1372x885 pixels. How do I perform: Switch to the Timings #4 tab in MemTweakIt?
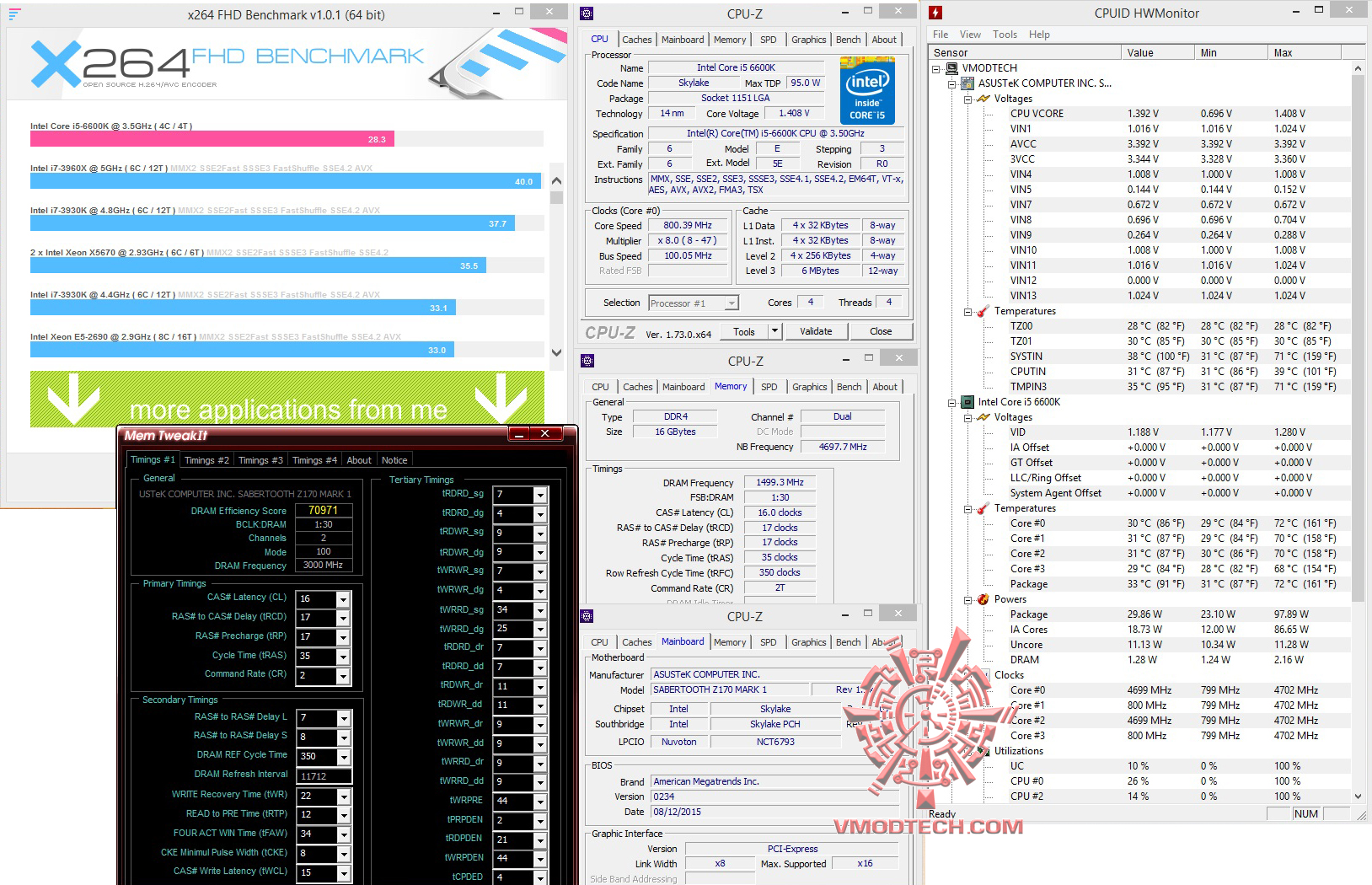pos(314,460)
